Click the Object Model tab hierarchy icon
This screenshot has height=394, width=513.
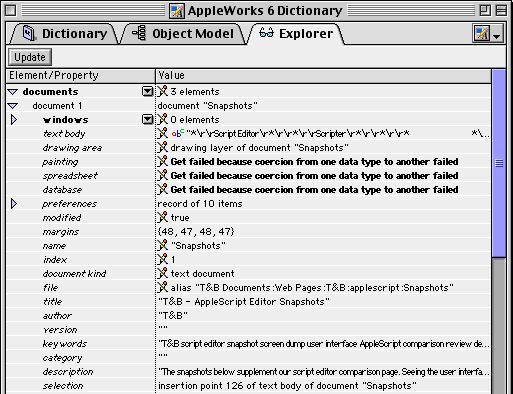tap(139, 33)
